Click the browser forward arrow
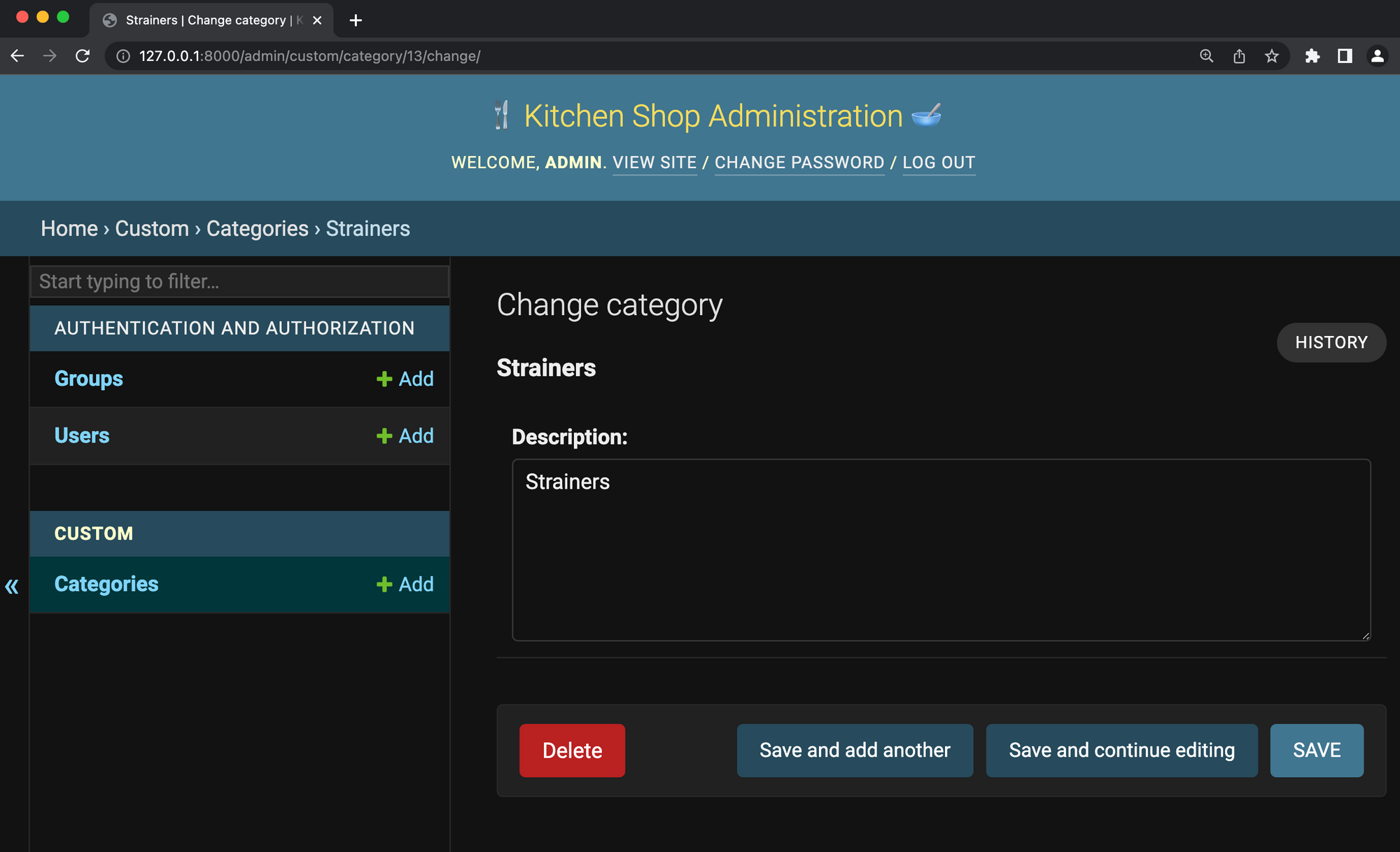1400x852 pixels. 50,56
